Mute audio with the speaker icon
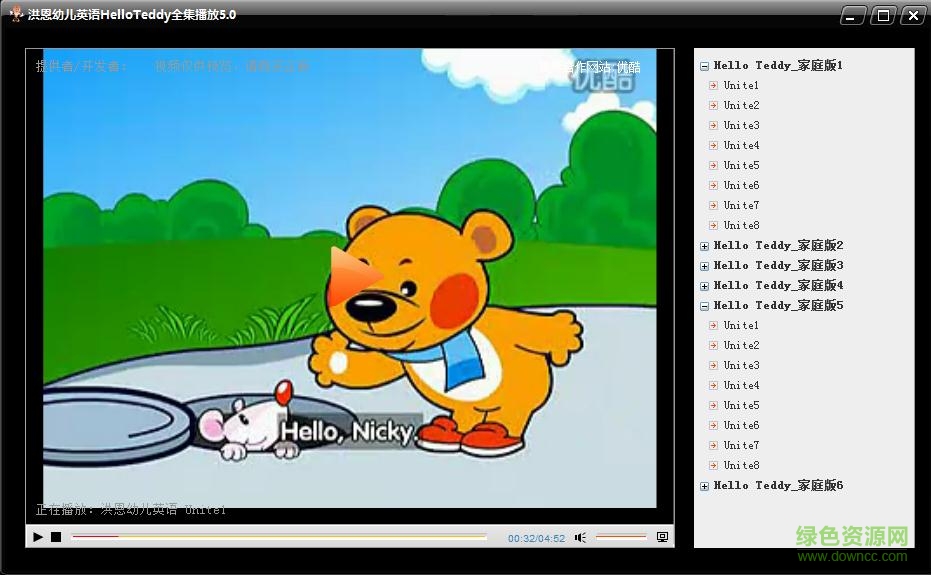 tap(580, 538)
